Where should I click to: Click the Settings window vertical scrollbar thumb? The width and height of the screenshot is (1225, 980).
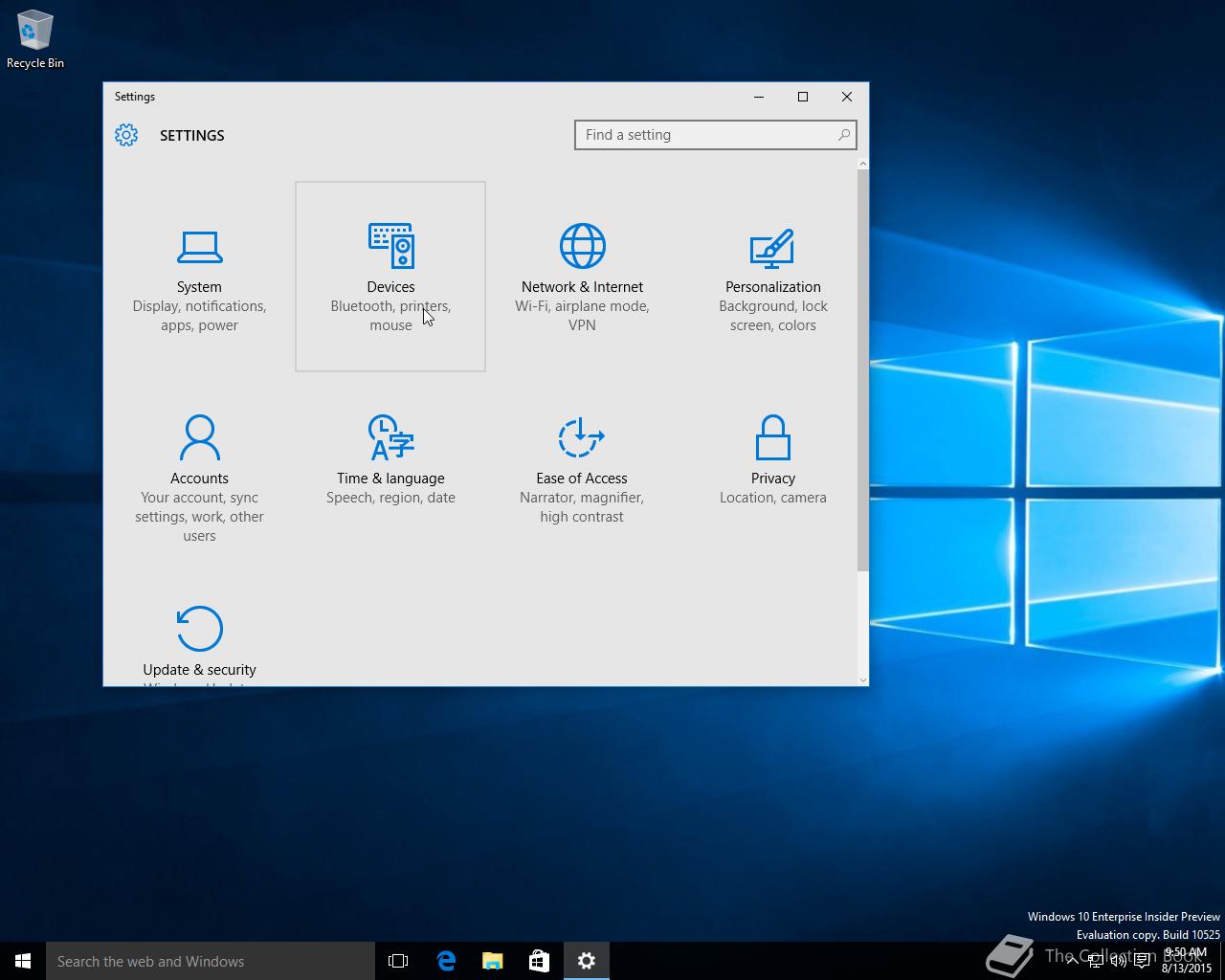point(863,371)
